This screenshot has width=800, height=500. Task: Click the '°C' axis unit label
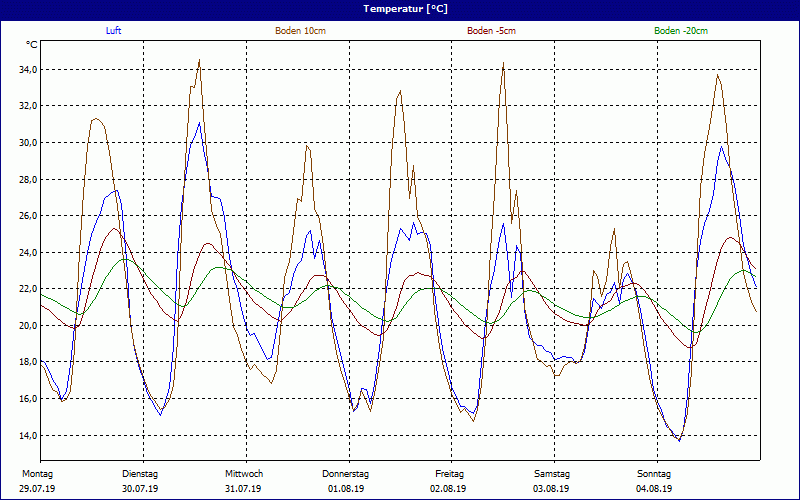tap(32, 45)
